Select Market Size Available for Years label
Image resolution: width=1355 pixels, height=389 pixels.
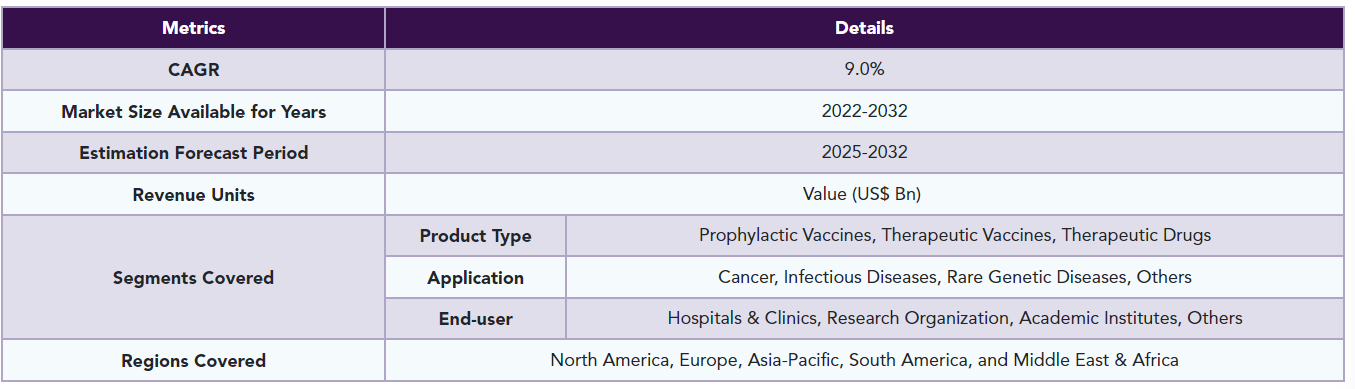click(x=194, y=112)
